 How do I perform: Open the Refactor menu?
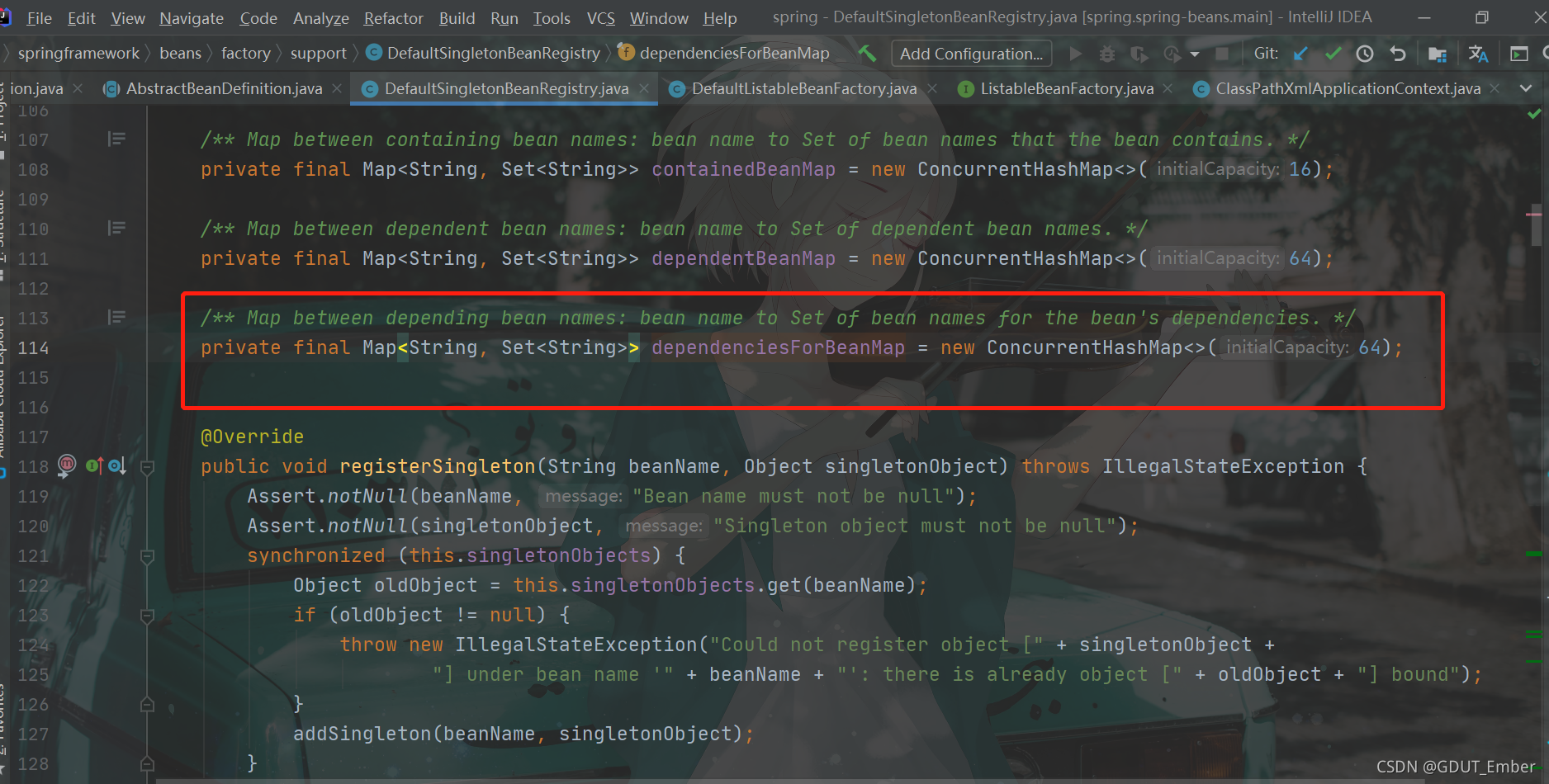tap(393, 18)
